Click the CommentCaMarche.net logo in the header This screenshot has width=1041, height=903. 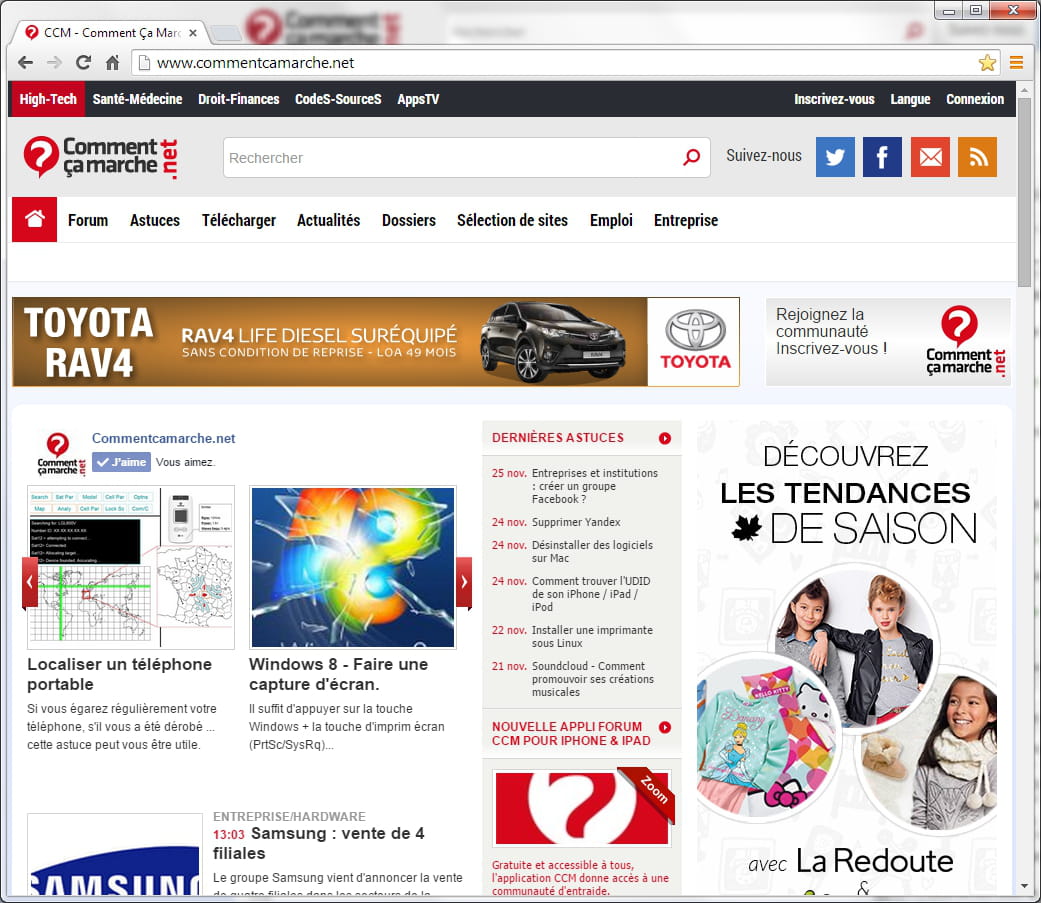(x=101, y=157)
